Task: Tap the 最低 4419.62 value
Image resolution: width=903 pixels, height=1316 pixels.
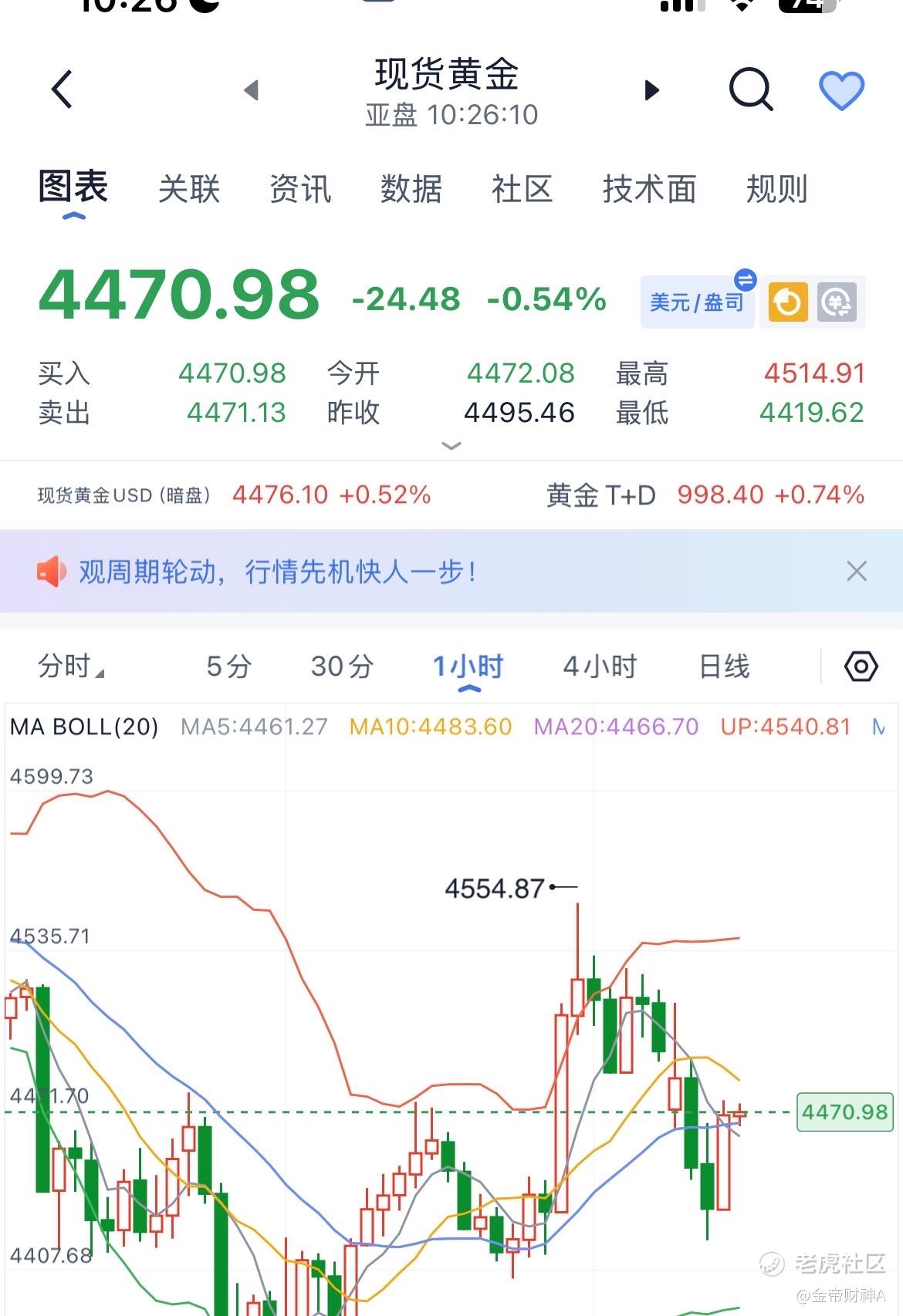Action: click(x=812, y=413)
